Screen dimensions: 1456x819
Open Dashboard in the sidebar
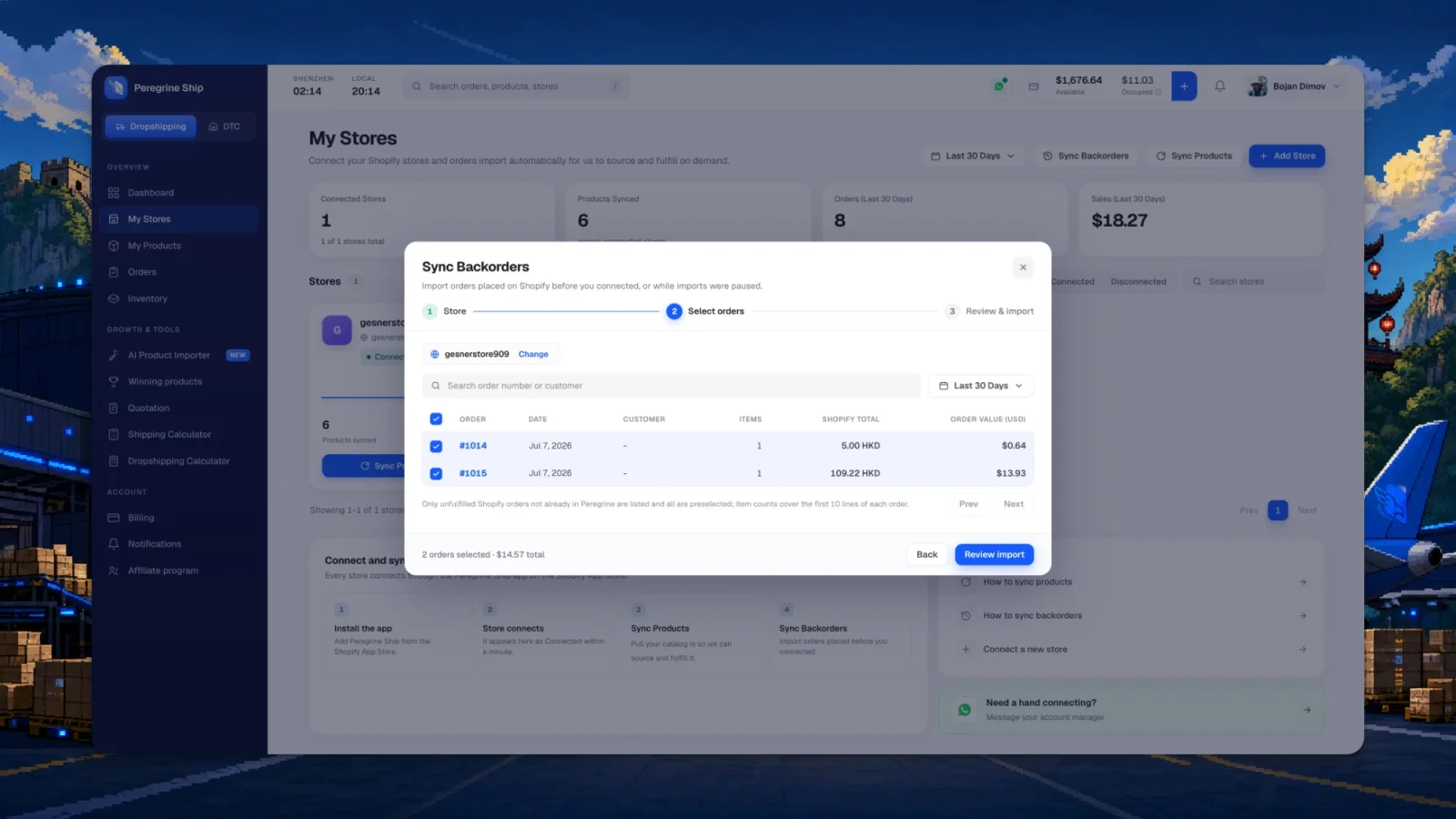pyautogui.click(x=179, y=193)
